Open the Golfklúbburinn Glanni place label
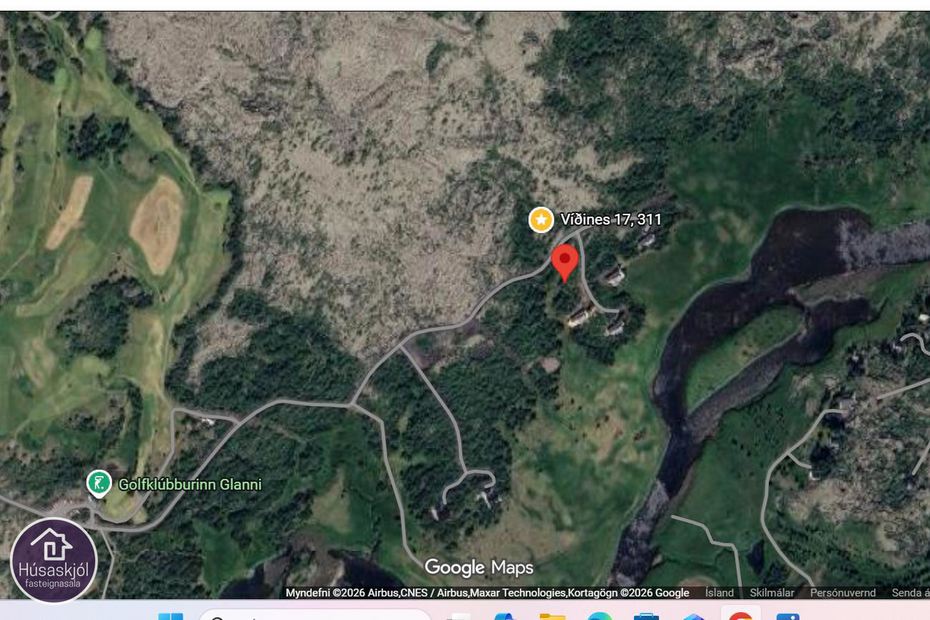Viewport: 930px width, 620px height. [190, 485]
